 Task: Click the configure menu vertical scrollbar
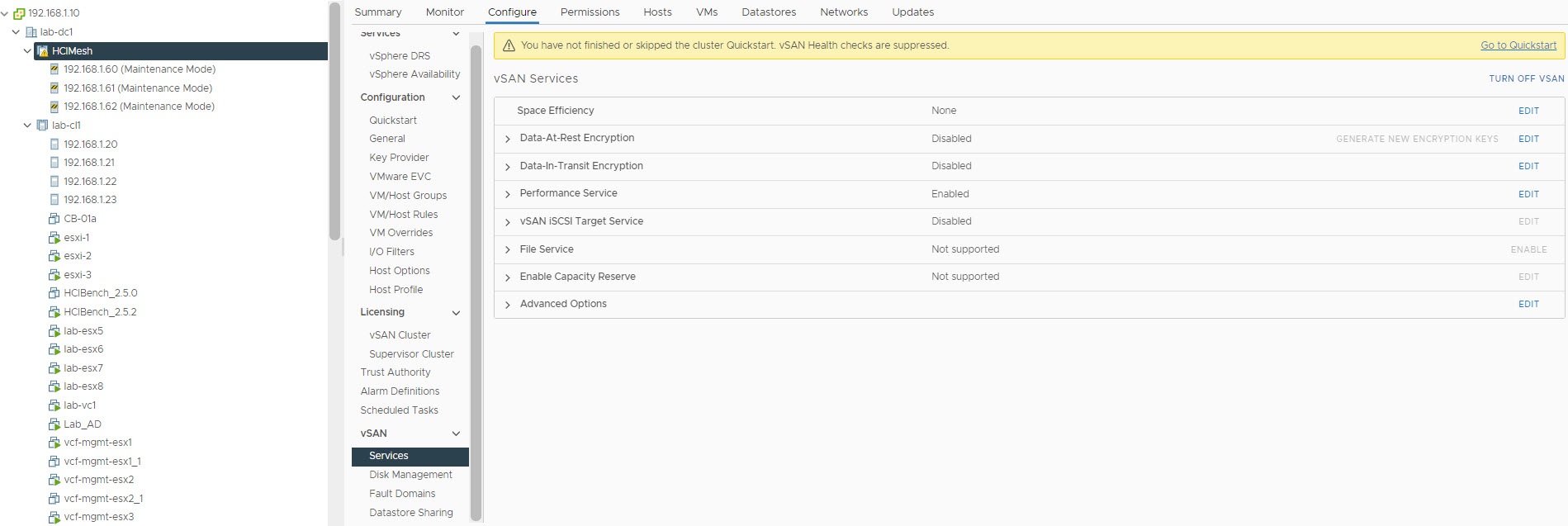476,281
